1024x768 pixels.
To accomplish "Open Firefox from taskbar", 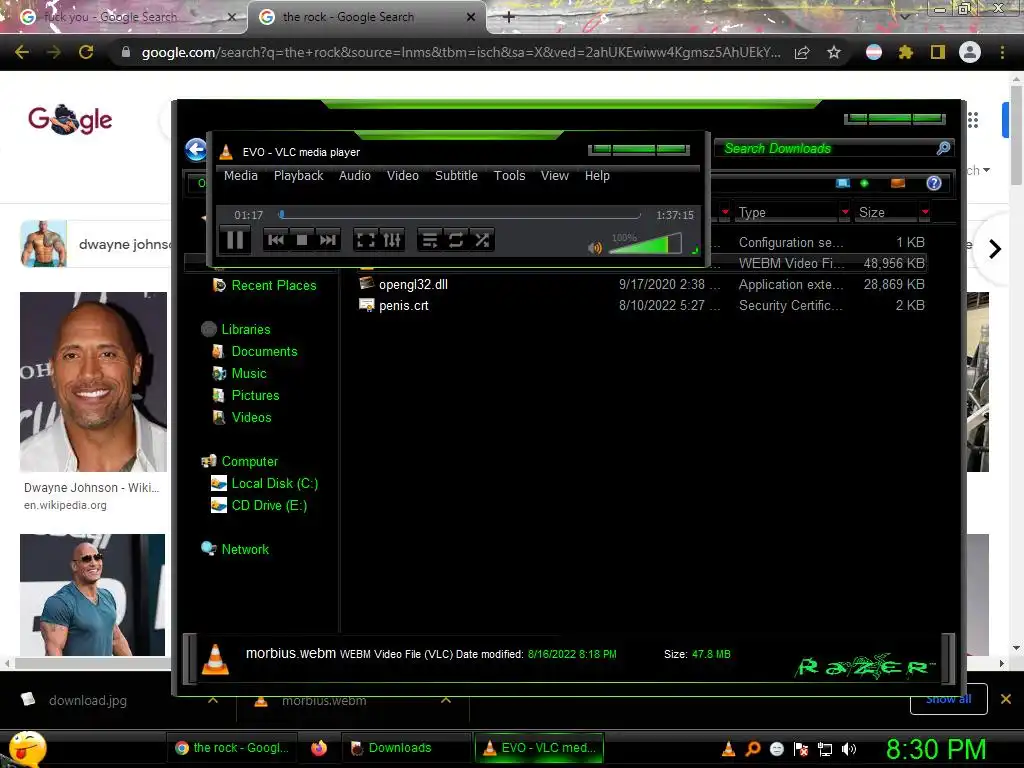I will pos(319,748).
